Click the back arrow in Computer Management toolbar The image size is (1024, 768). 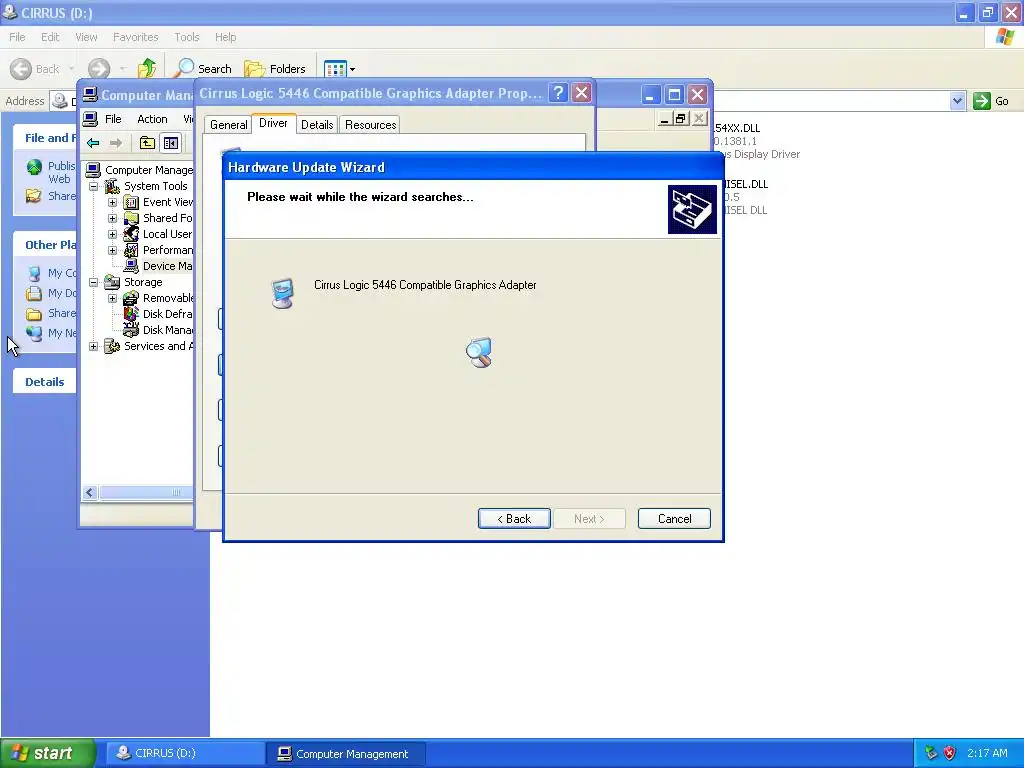pyautogui.click(x=93, y=143)
